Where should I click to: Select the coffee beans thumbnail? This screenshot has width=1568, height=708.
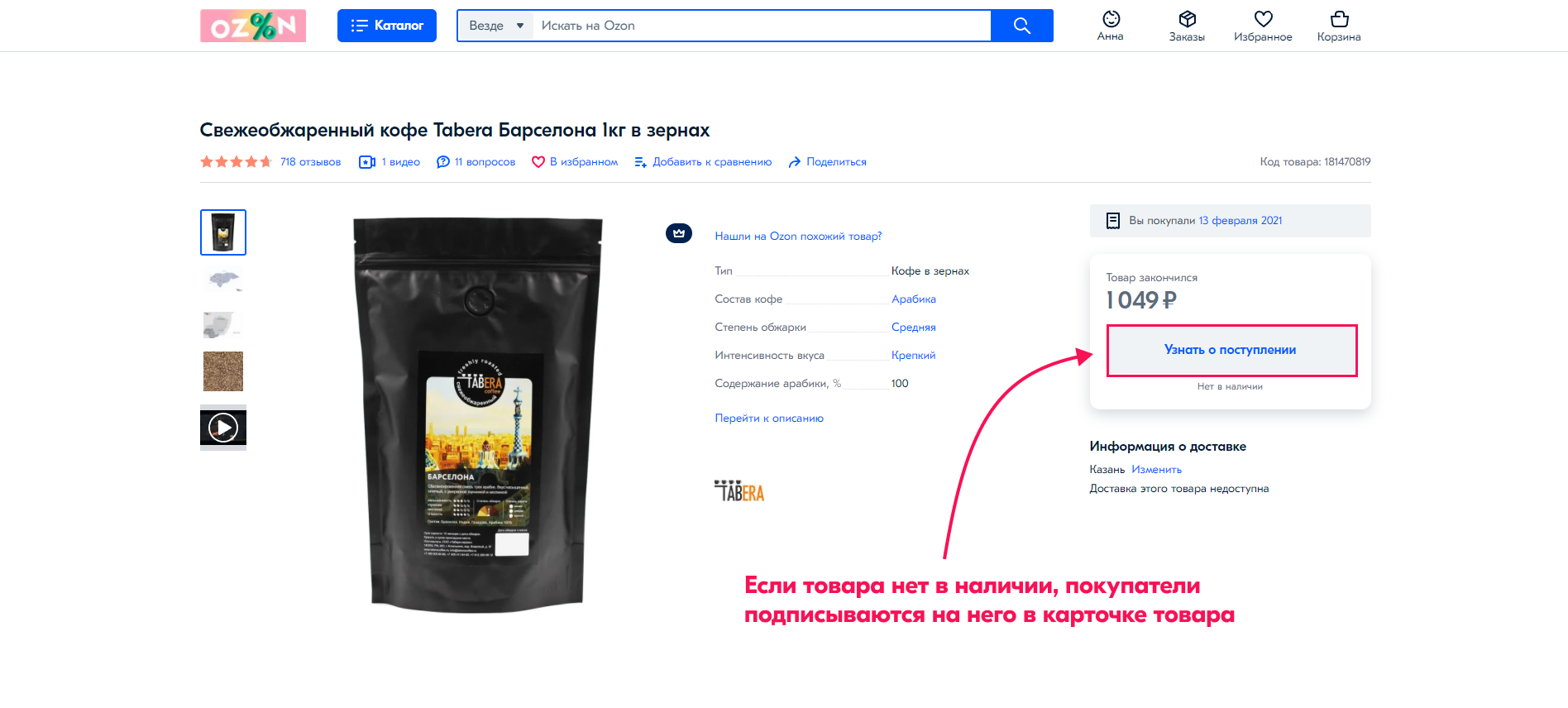tap(223, 371)
